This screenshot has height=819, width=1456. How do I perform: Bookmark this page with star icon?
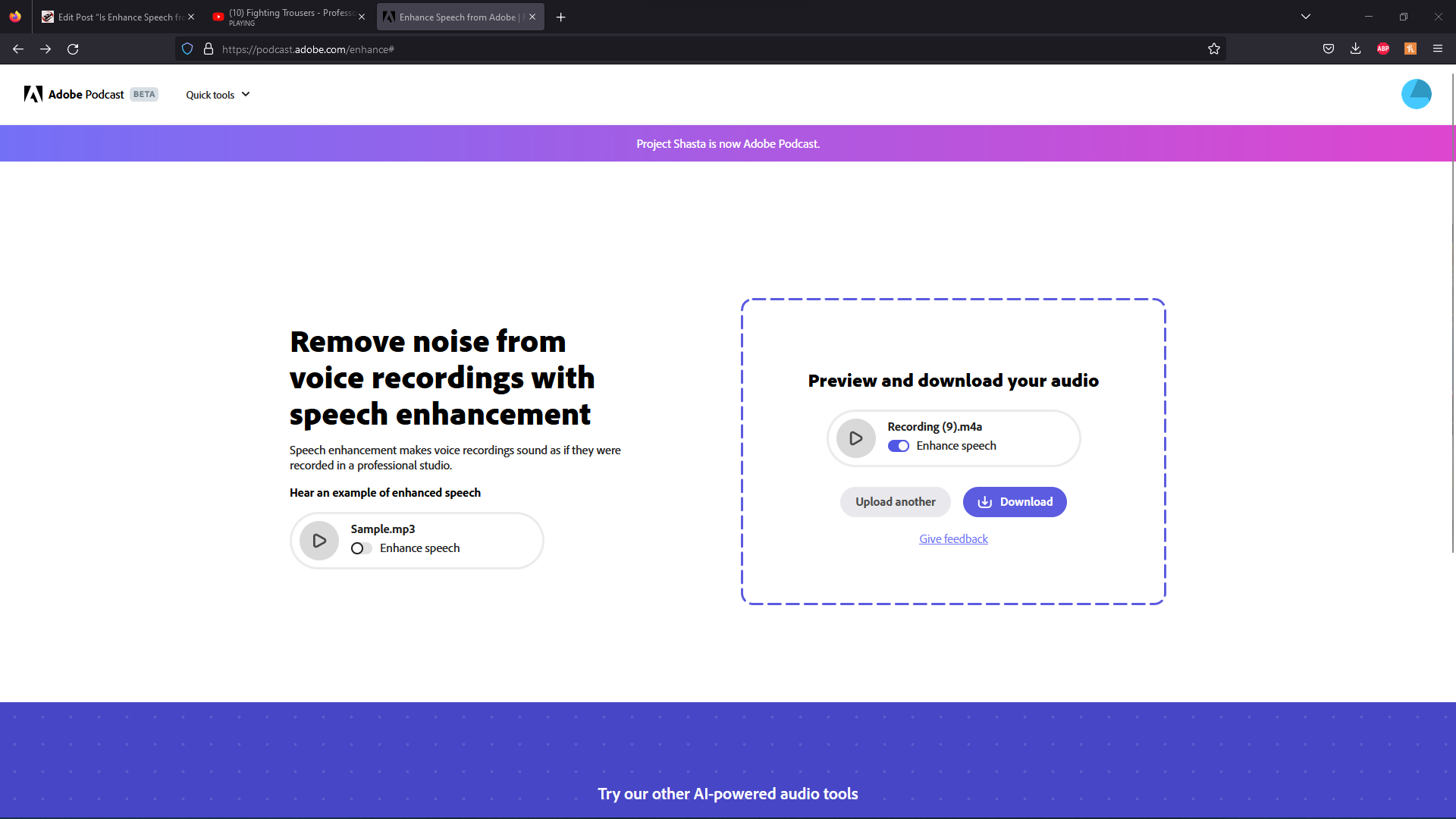pyautogui.click(x=1213, y=49)
